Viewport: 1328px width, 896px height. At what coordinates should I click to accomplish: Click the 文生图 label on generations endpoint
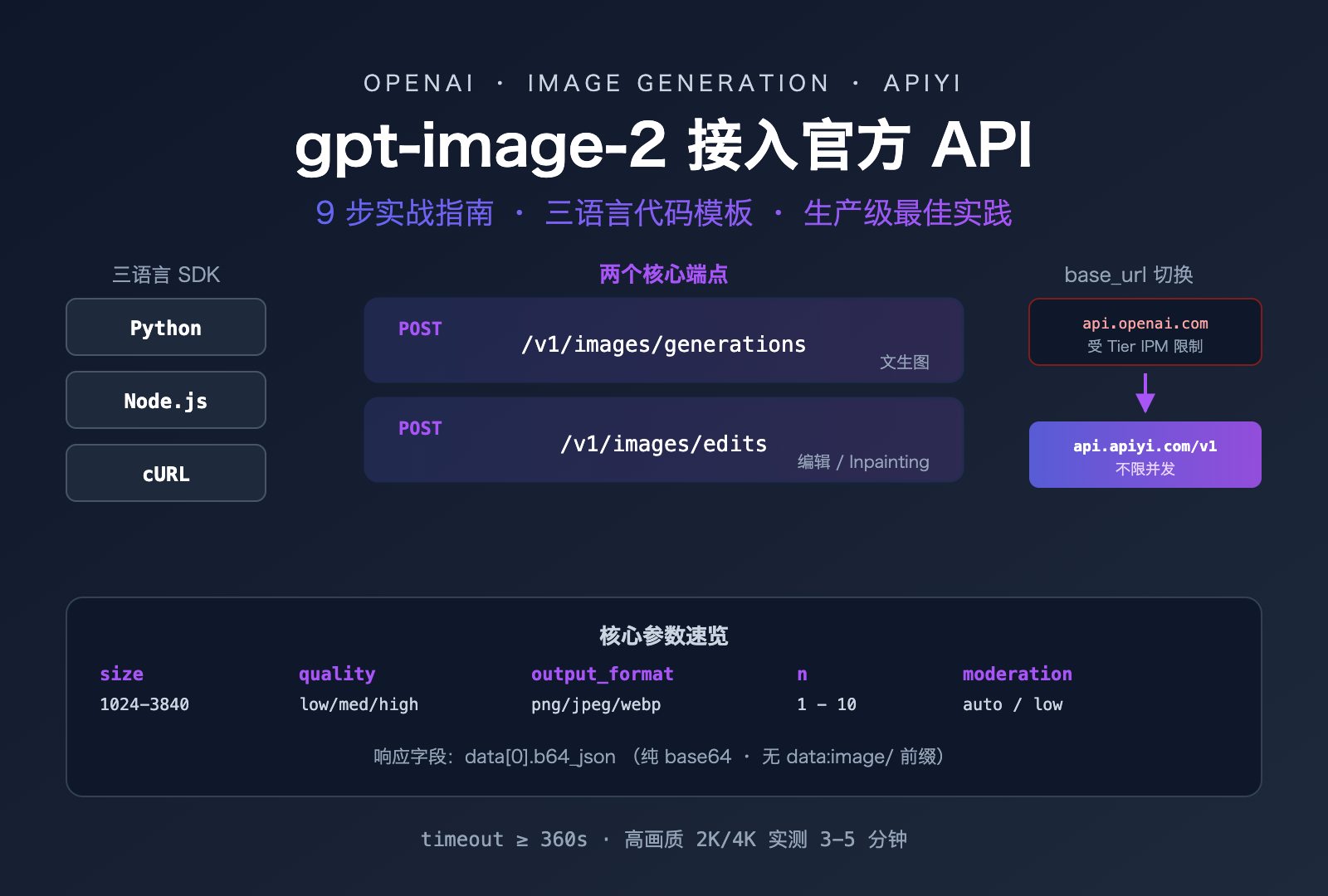click(905, 362)
